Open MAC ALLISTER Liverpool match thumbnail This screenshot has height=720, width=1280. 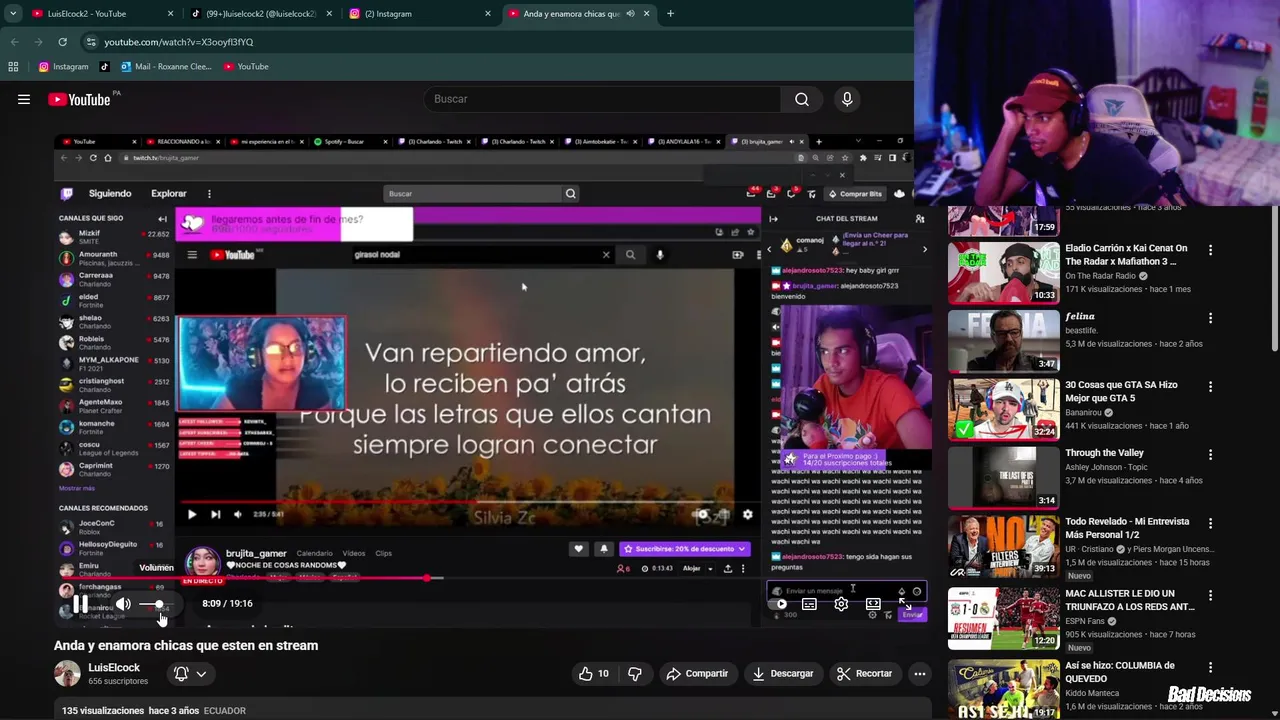1003,618
